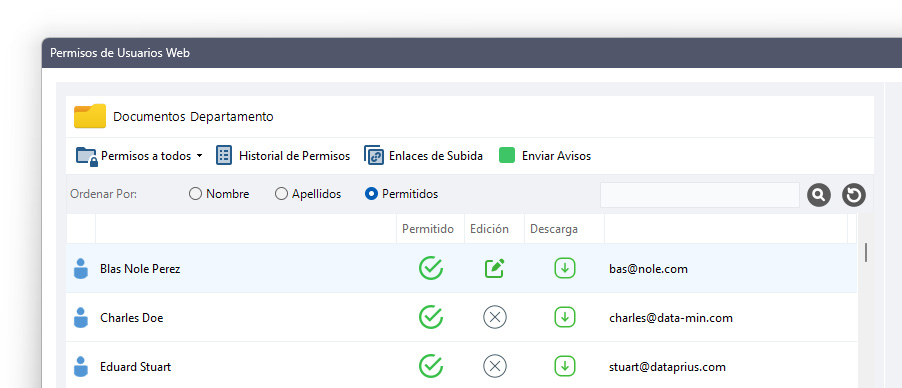Click the yellow Documentos Departamento folder icon
Image resolution: width=902 pixels, height=388 pixels.
(x=90, y=116)
